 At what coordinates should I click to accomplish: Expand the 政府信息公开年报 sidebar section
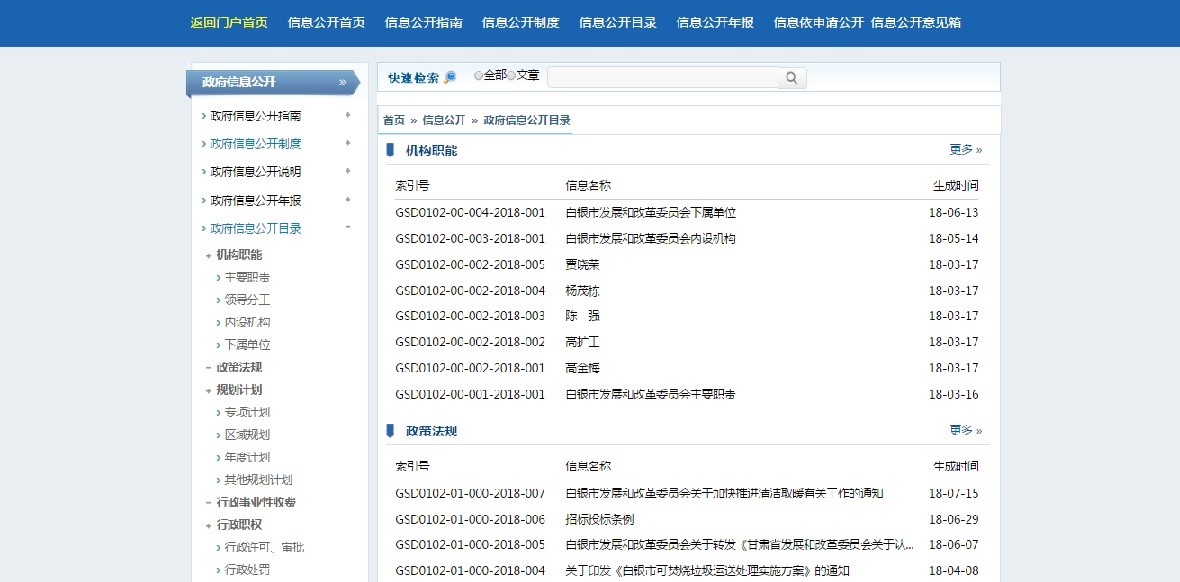click(x=348, y=200)
